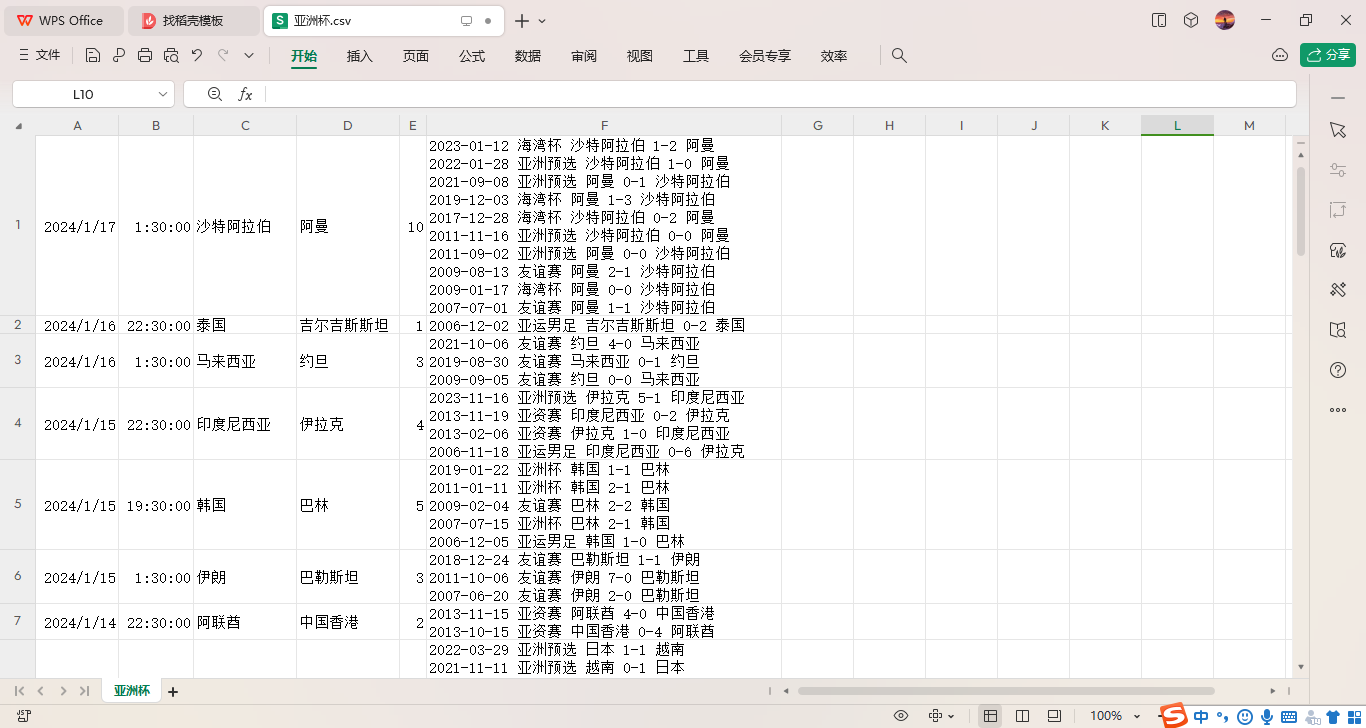1366x728 pixels.
Task: Switch to normal view mode
Action: coord(990,716)
